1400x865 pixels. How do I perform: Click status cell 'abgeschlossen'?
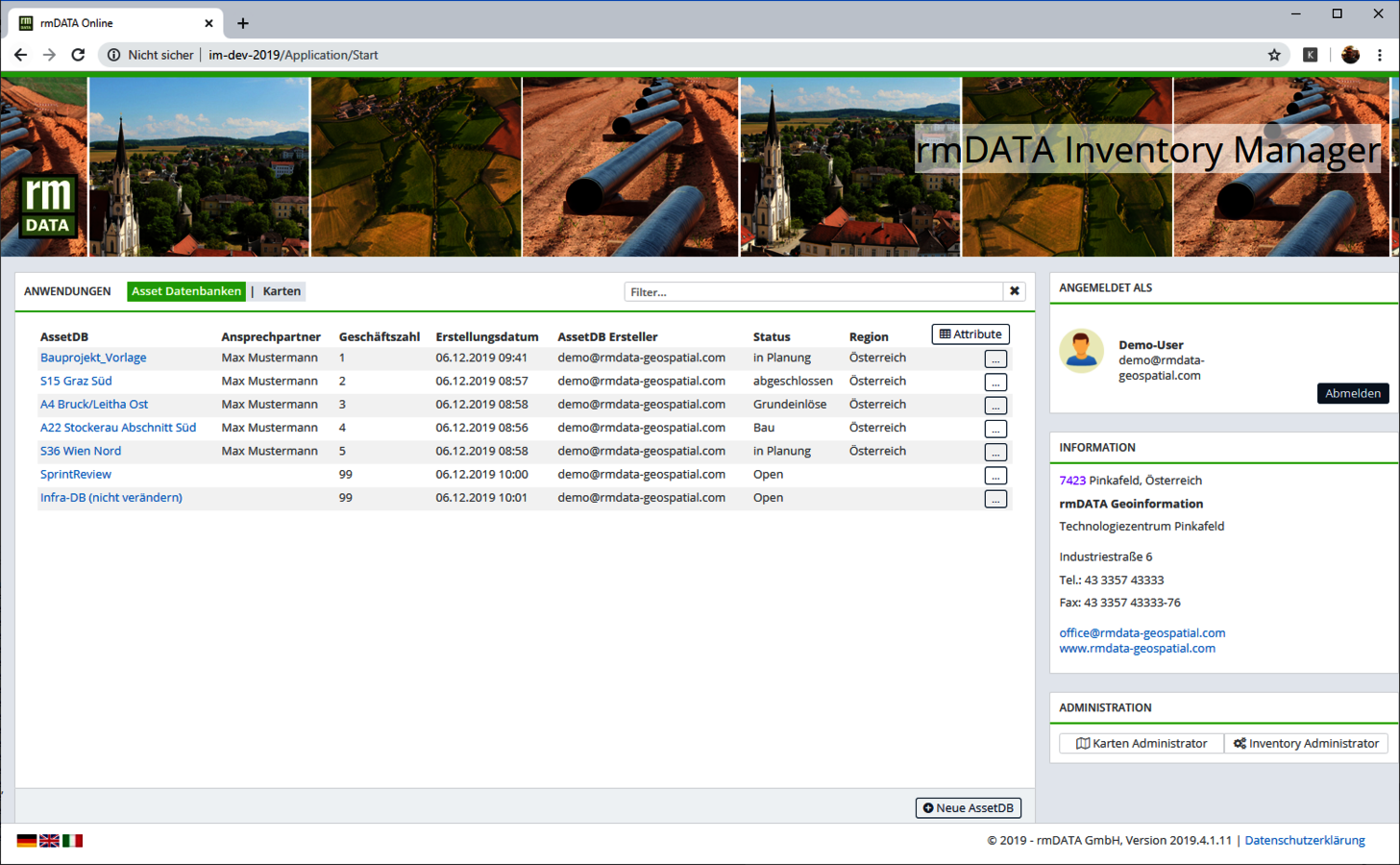pyautogui.click(x=793, y=381)
